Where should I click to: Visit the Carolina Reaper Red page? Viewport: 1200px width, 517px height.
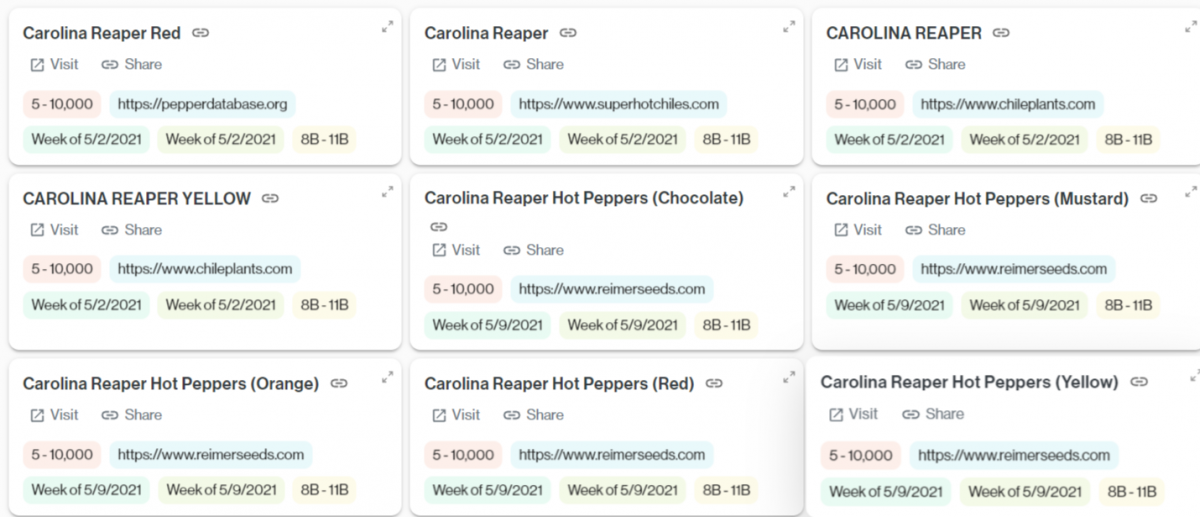point(54,64)
